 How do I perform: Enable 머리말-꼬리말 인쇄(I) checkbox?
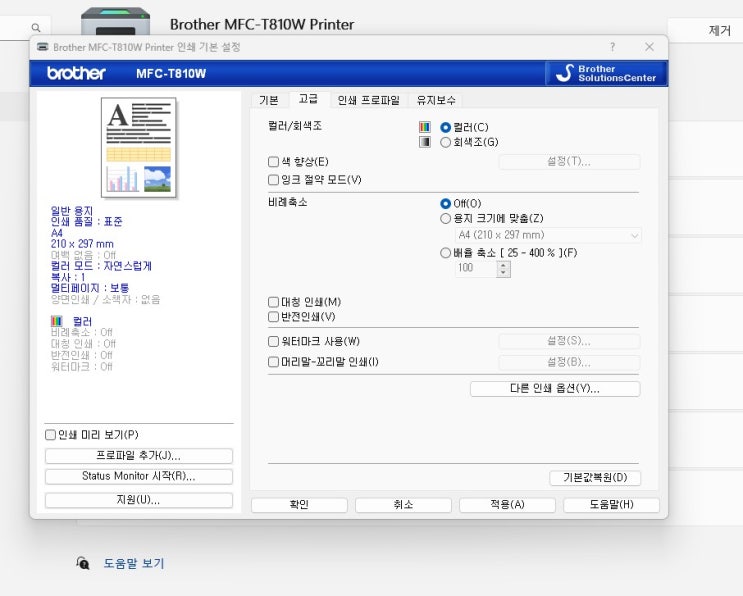coord(273,362)
